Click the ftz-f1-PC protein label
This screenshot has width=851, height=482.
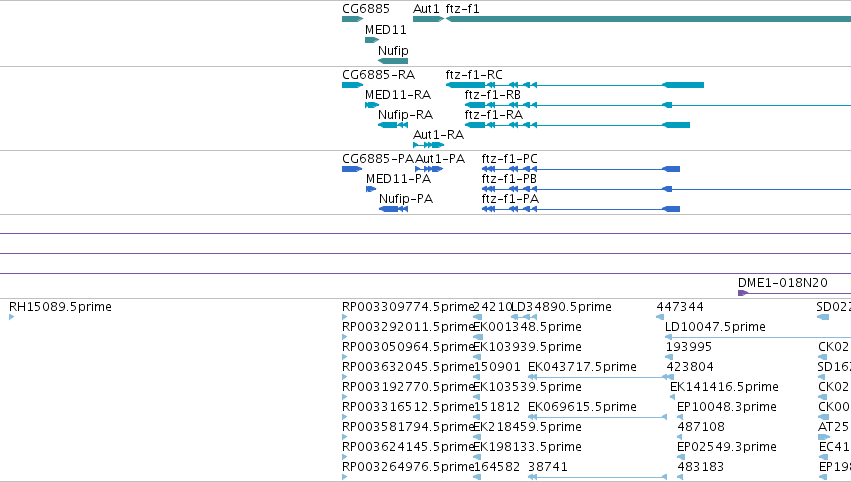(x=509, y=159)
